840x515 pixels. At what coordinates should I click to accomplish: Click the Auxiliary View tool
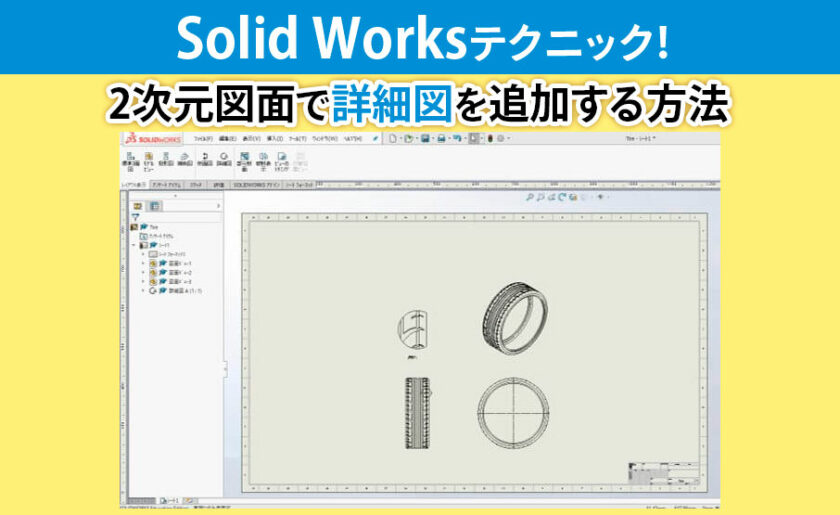(185, 159)
